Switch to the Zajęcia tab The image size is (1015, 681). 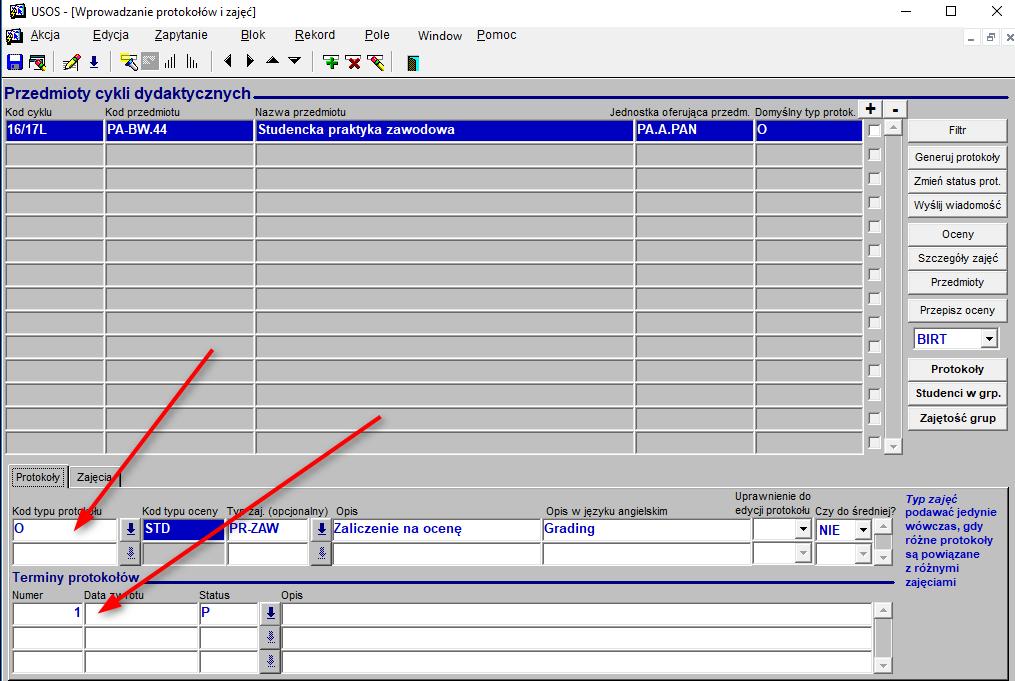(95, 477)
